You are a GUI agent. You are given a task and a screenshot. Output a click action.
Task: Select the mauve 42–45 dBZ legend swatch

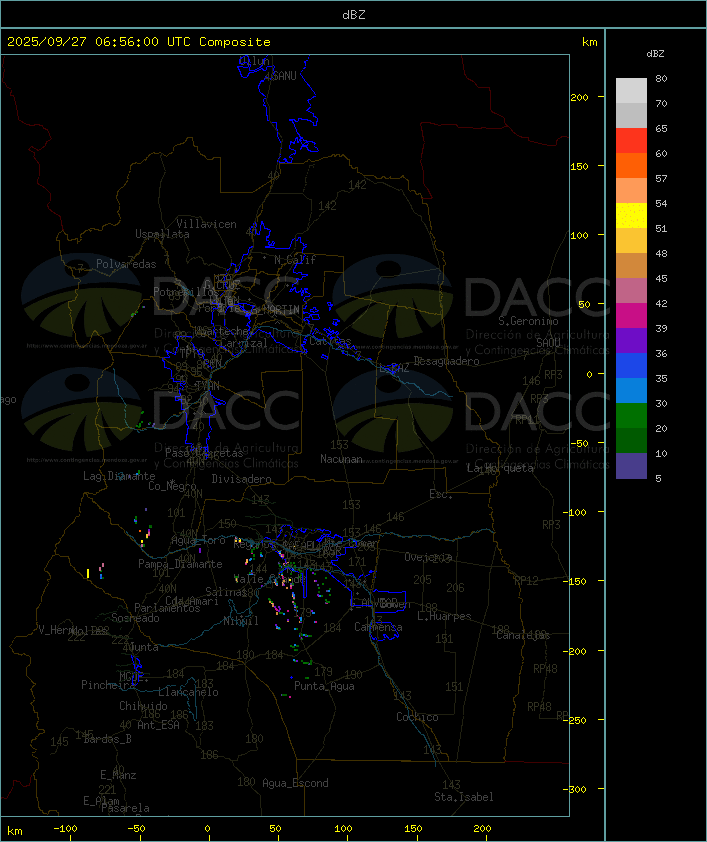click(x=631, y=291)
